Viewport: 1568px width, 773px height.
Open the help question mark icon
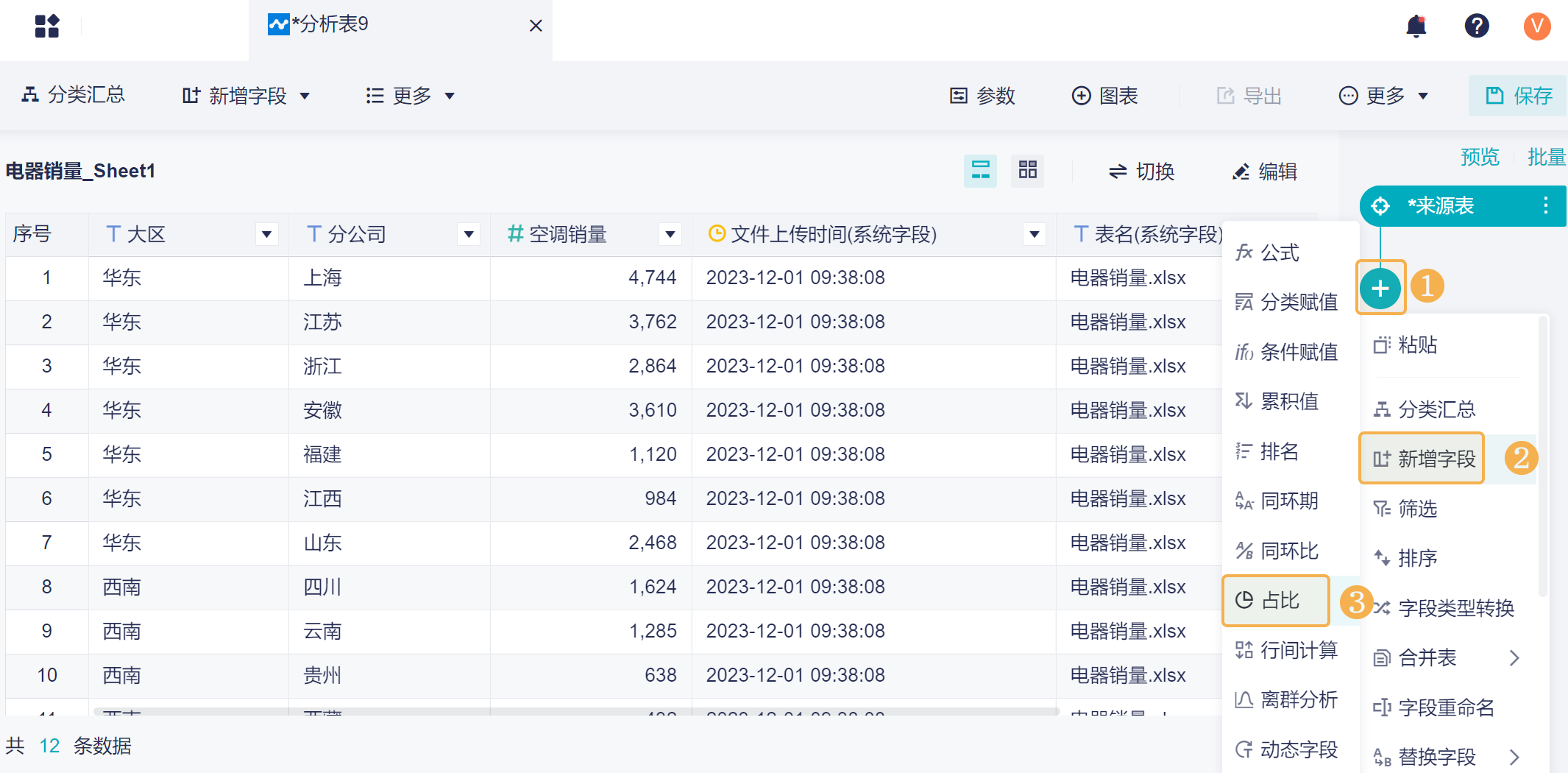click(1476, 26)
